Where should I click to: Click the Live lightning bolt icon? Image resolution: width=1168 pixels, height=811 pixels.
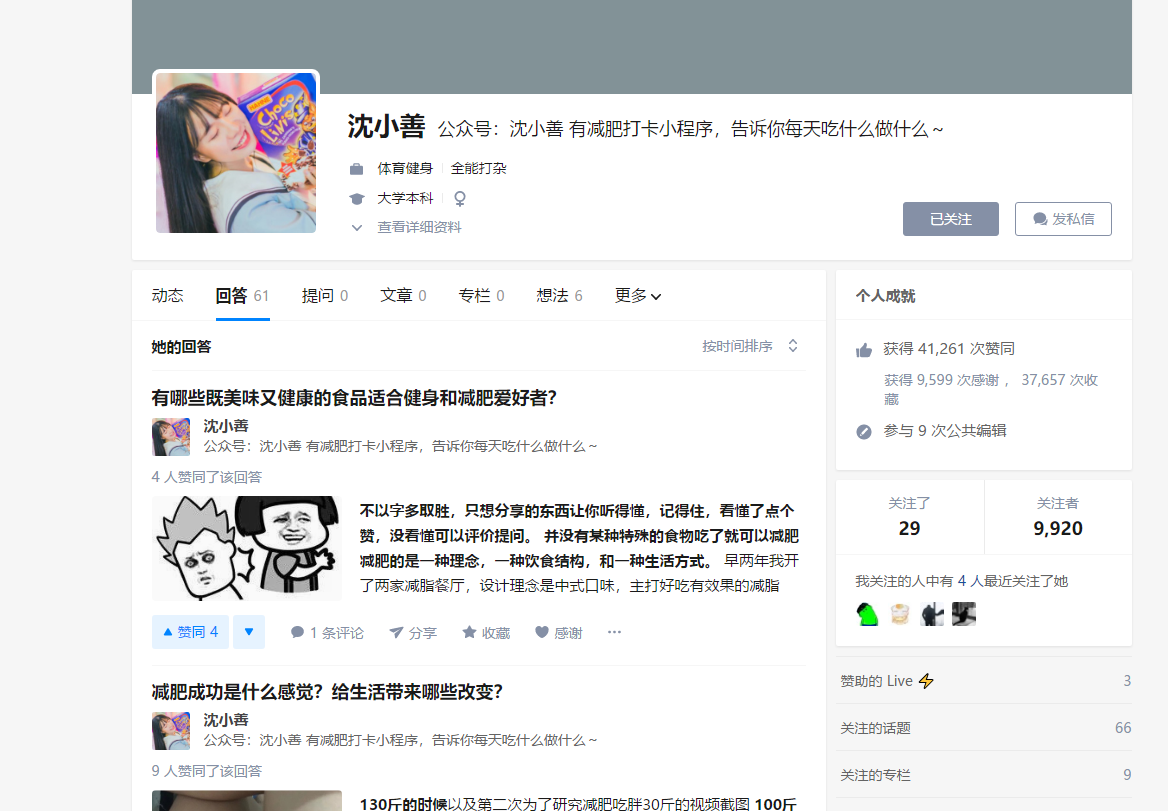[x=926, y=681]
